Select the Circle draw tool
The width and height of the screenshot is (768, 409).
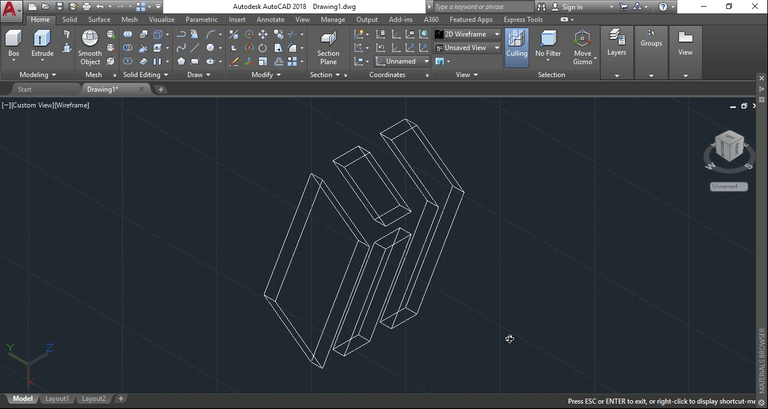(x=210, y=48)
